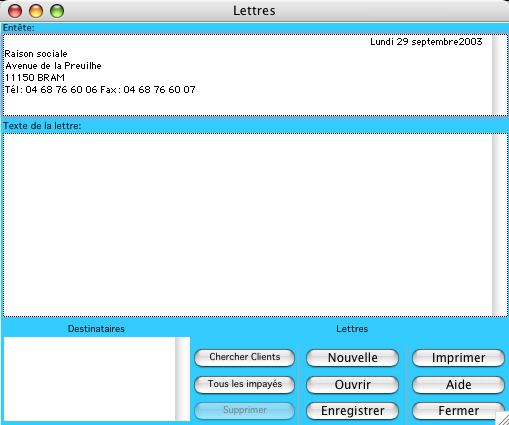509x425 pixels.
Task: Click the Destinataires list scrollbar
Action: click(182, 379)
